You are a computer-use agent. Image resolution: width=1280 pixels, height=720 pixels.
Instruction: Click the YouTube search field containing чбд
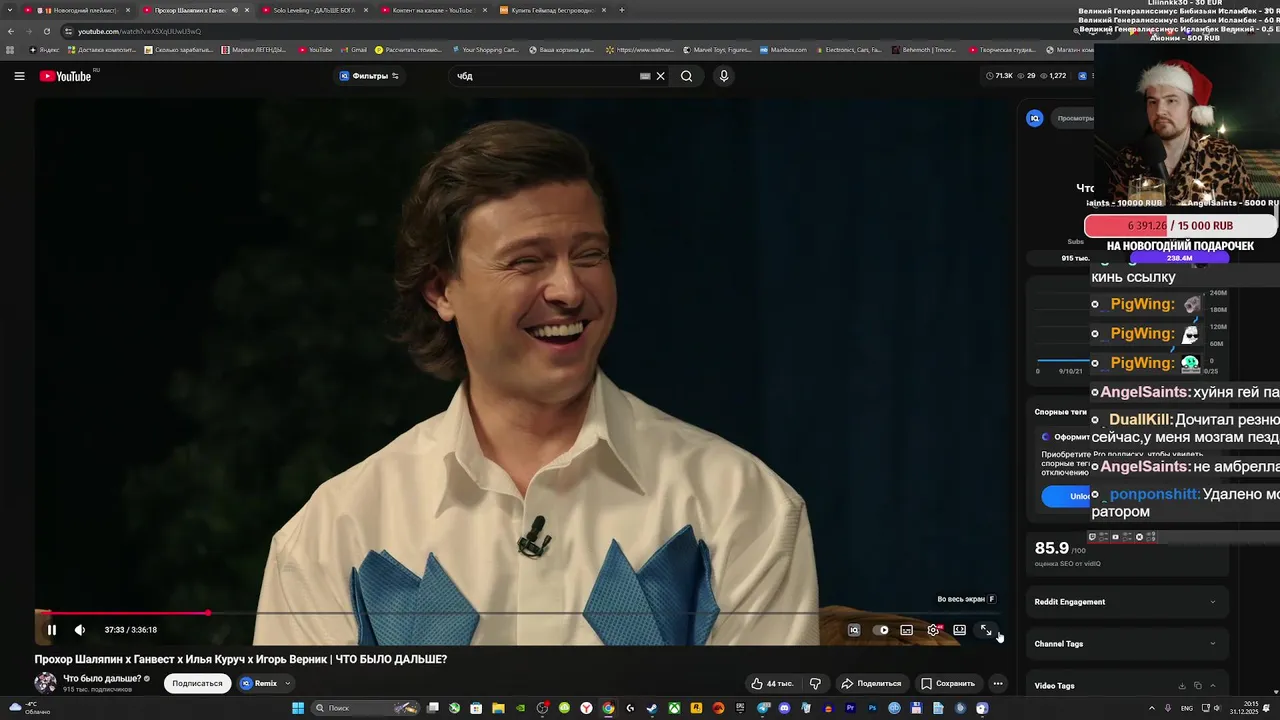point(545,76)
